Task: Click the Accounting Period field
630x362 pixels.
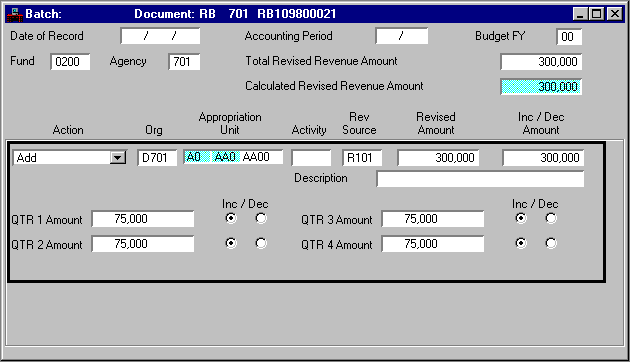Action: tap(401, 36)
